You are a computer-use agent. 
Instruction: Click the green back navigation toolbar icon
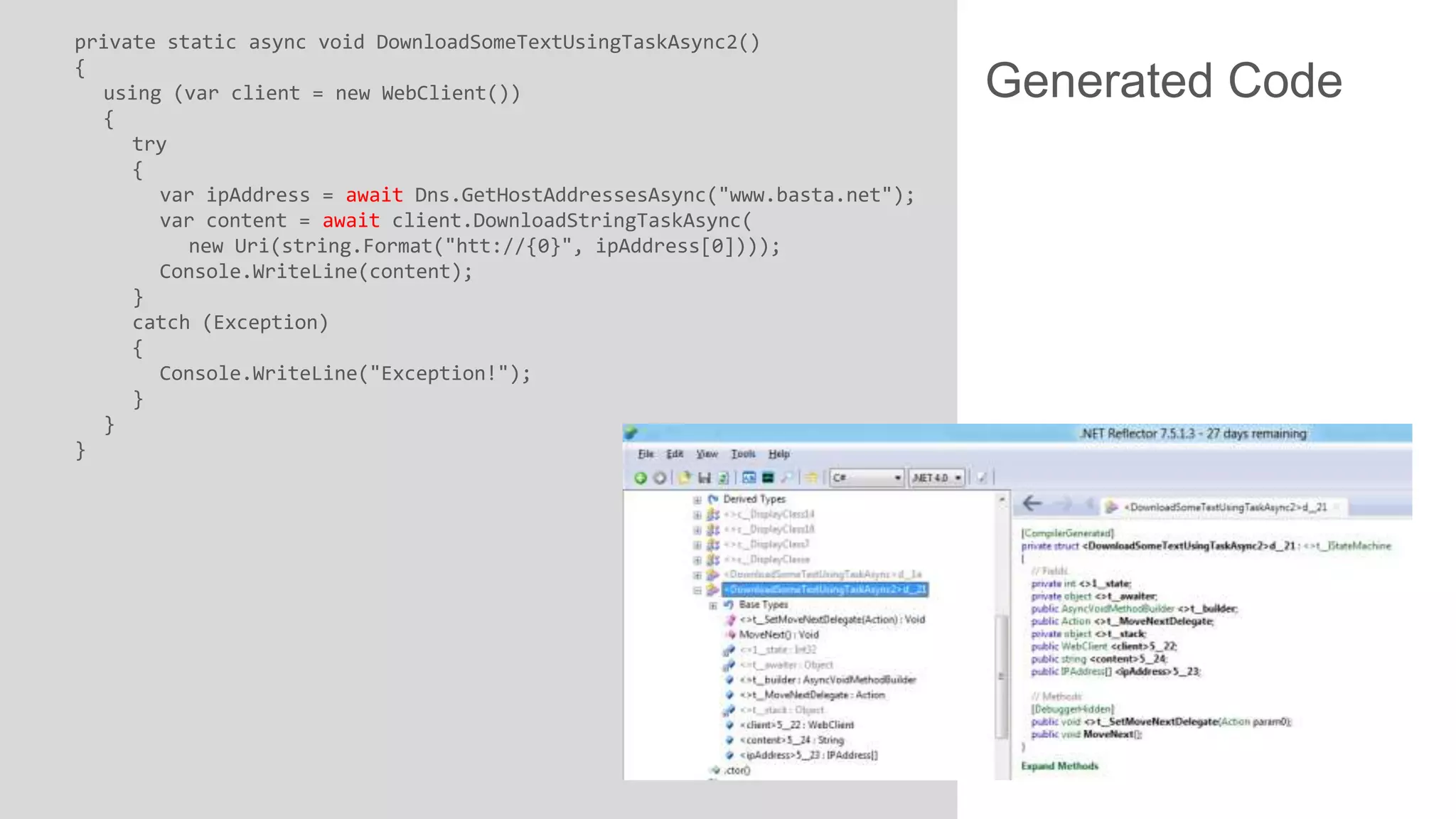[641, 478]
